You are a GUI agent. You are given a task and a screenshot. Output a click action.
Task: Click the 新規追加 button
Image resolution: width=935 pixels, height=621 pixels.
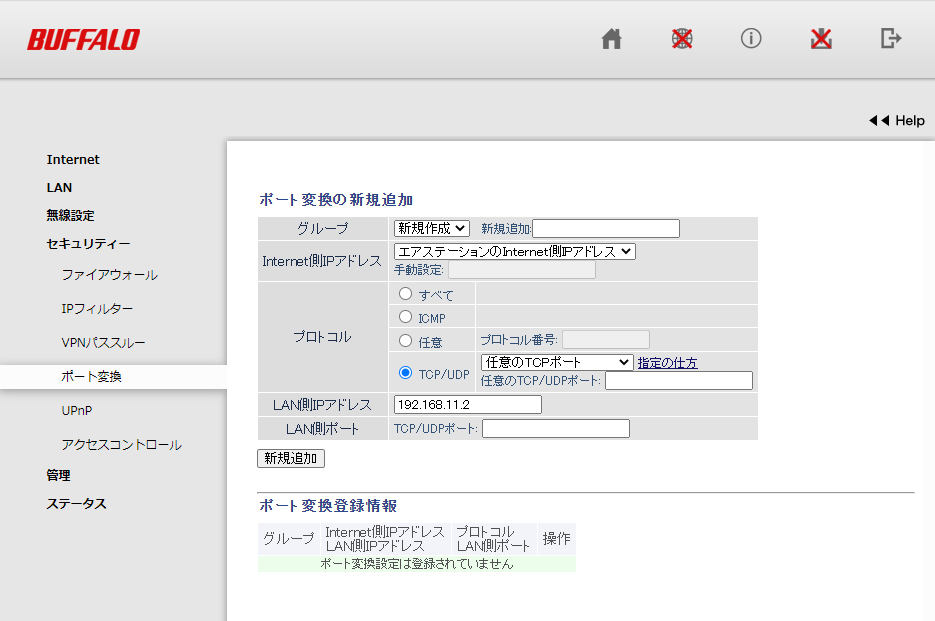291,458
